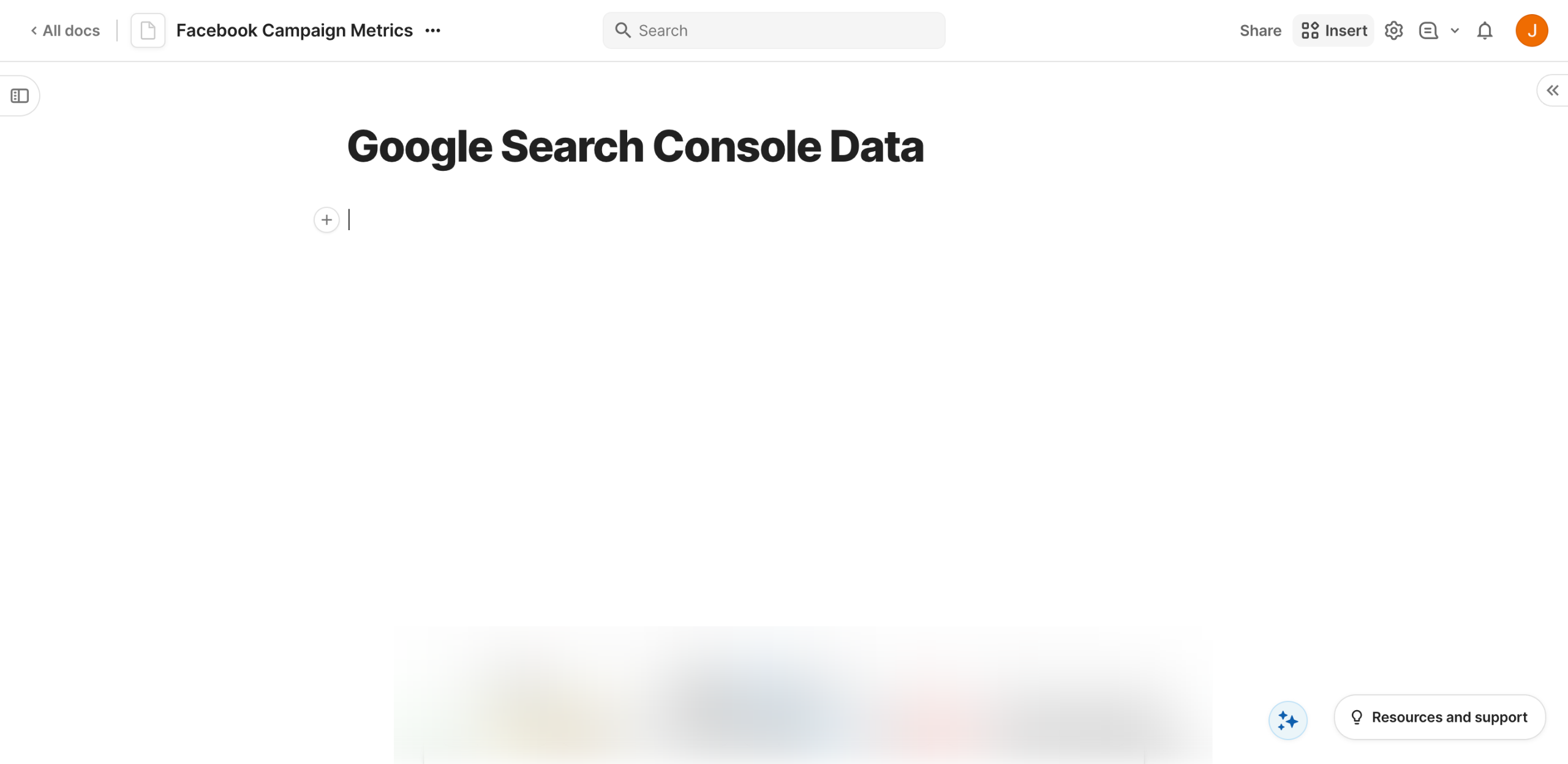Click the Facebook Campaign Metrics doc title
Image resolution: width=1568 pixels, height=764 pixels.
pos(294,31)
